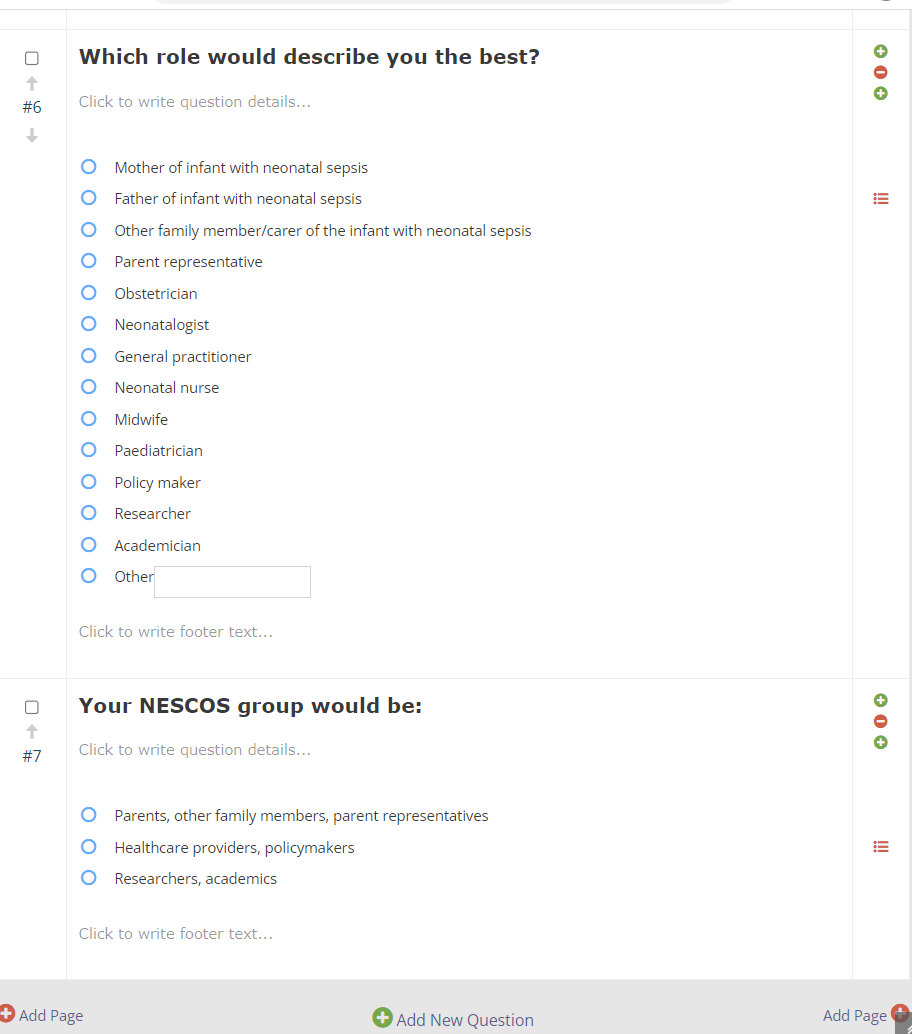Click the Add New Question button

pos(454,1019)
